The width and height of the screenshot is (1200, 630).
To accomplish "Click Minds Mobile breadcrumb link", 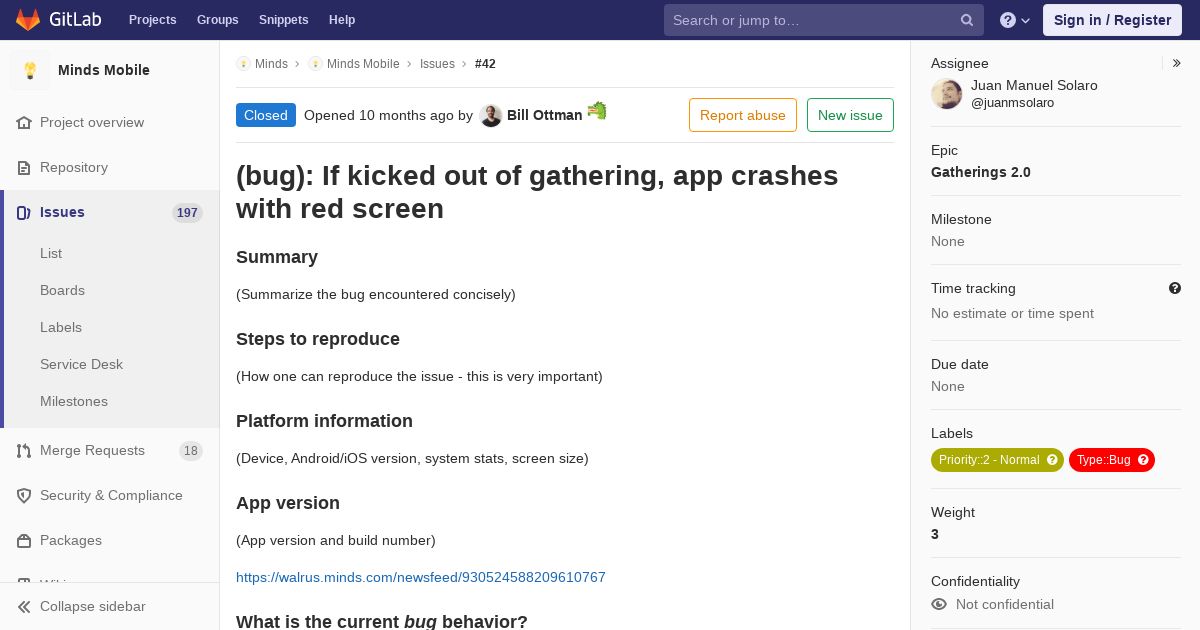I will [x=363, y=64].
